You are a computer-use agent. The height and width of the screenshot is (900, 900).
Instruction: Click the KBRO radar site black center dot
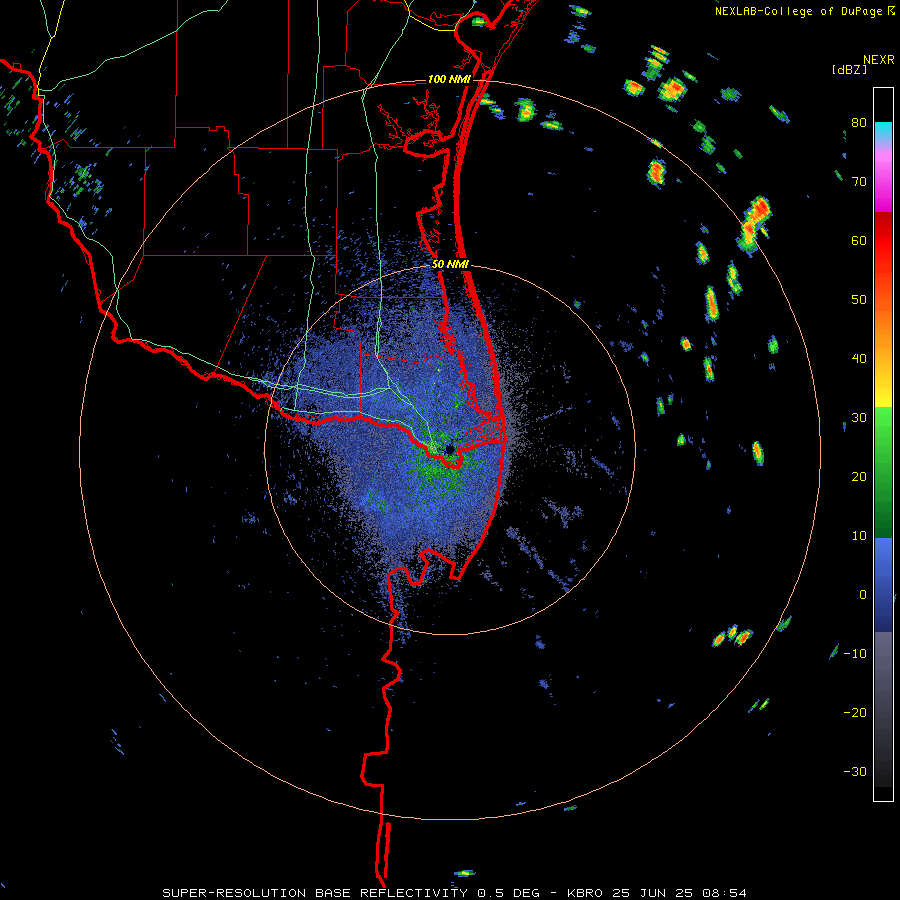coord(450,449)
